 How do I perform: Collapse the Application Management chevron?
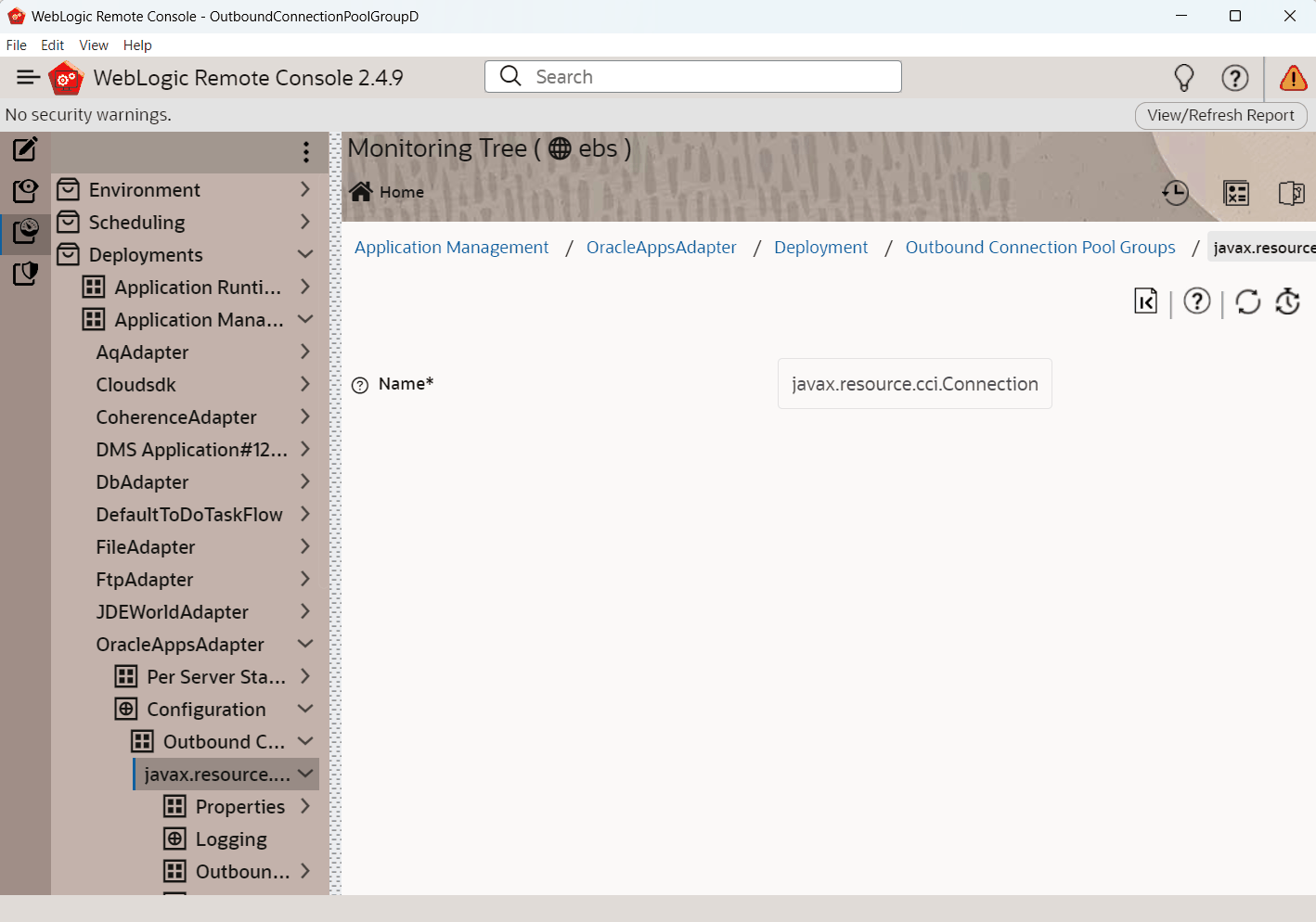pos(305,319)
